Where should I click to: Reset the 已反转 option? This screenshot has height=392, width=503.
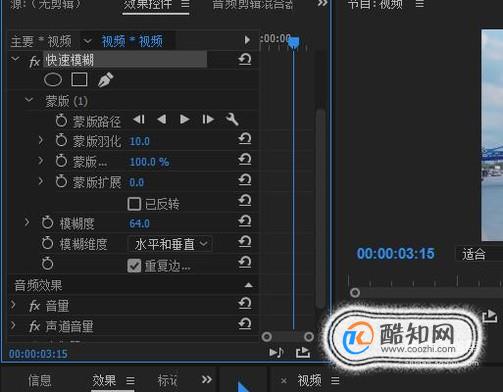click(x=245, y=200)
